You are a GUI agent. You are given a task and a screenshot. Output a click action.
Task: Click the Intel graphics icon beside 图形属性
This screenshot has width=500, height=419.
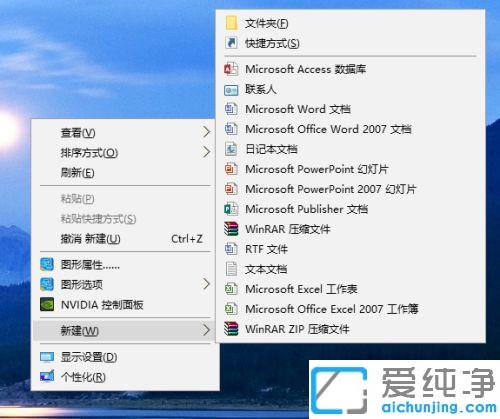pos(47,265)
